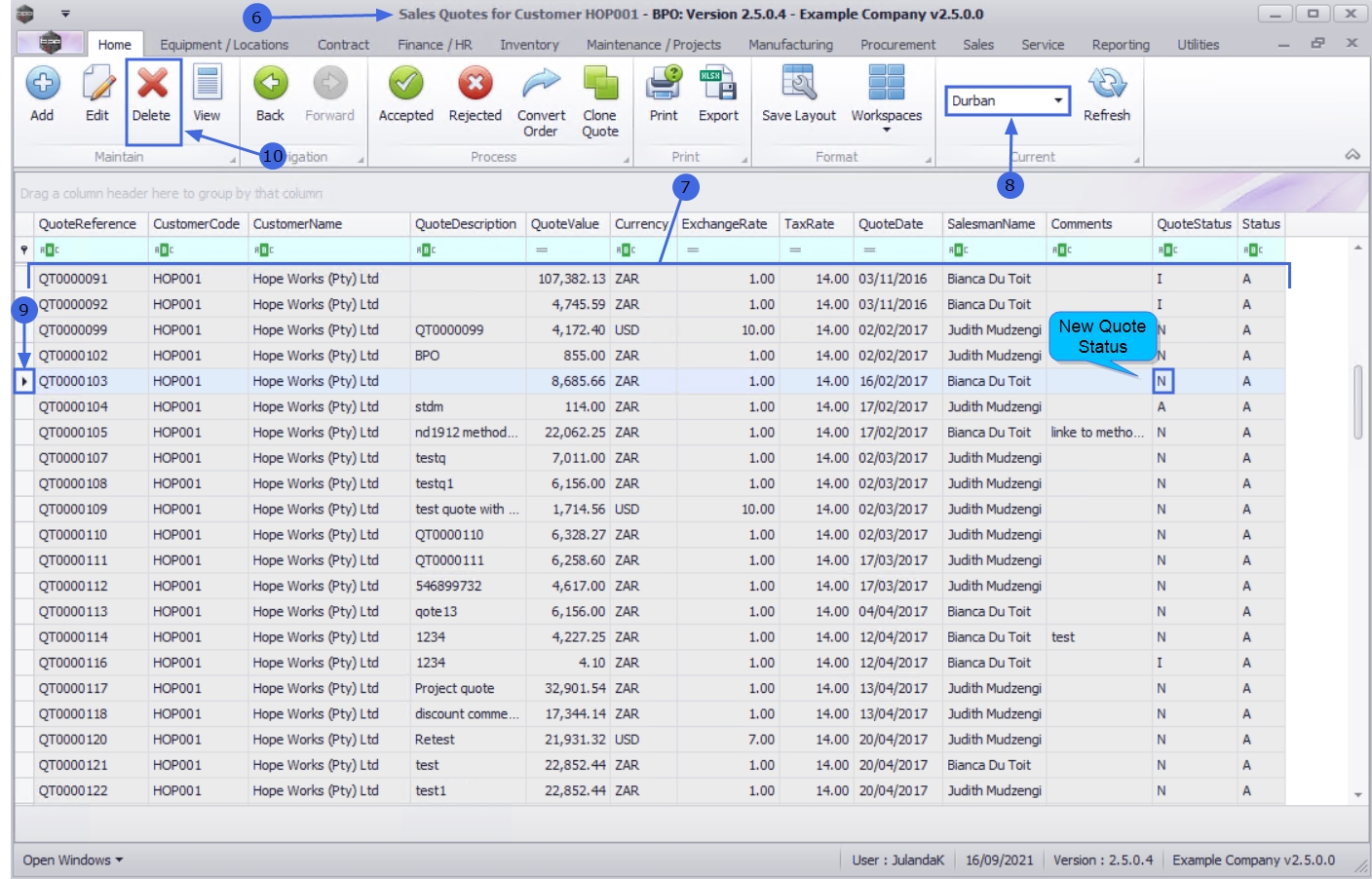Open the Procurement ribbon tab

(897, 45)
